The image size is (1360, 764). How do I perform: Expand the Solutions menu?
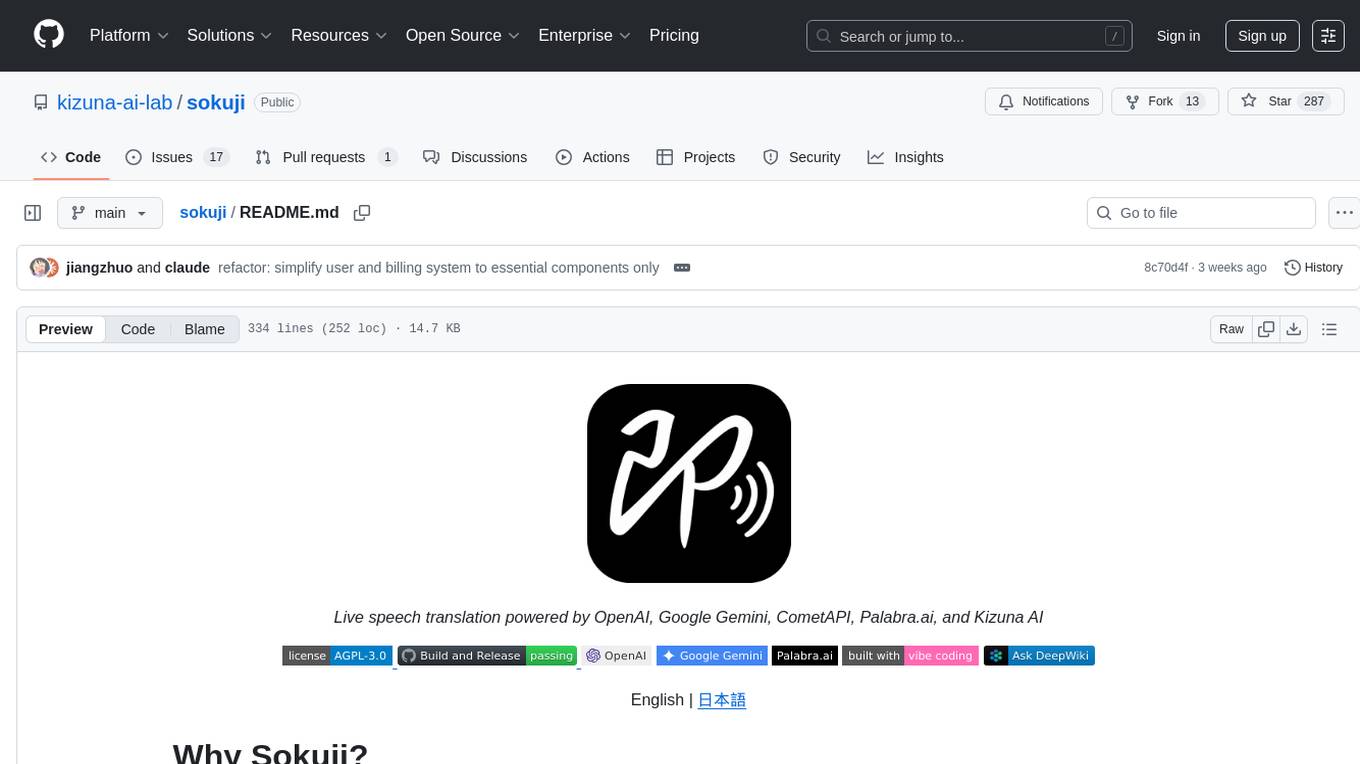pos(229,35)
